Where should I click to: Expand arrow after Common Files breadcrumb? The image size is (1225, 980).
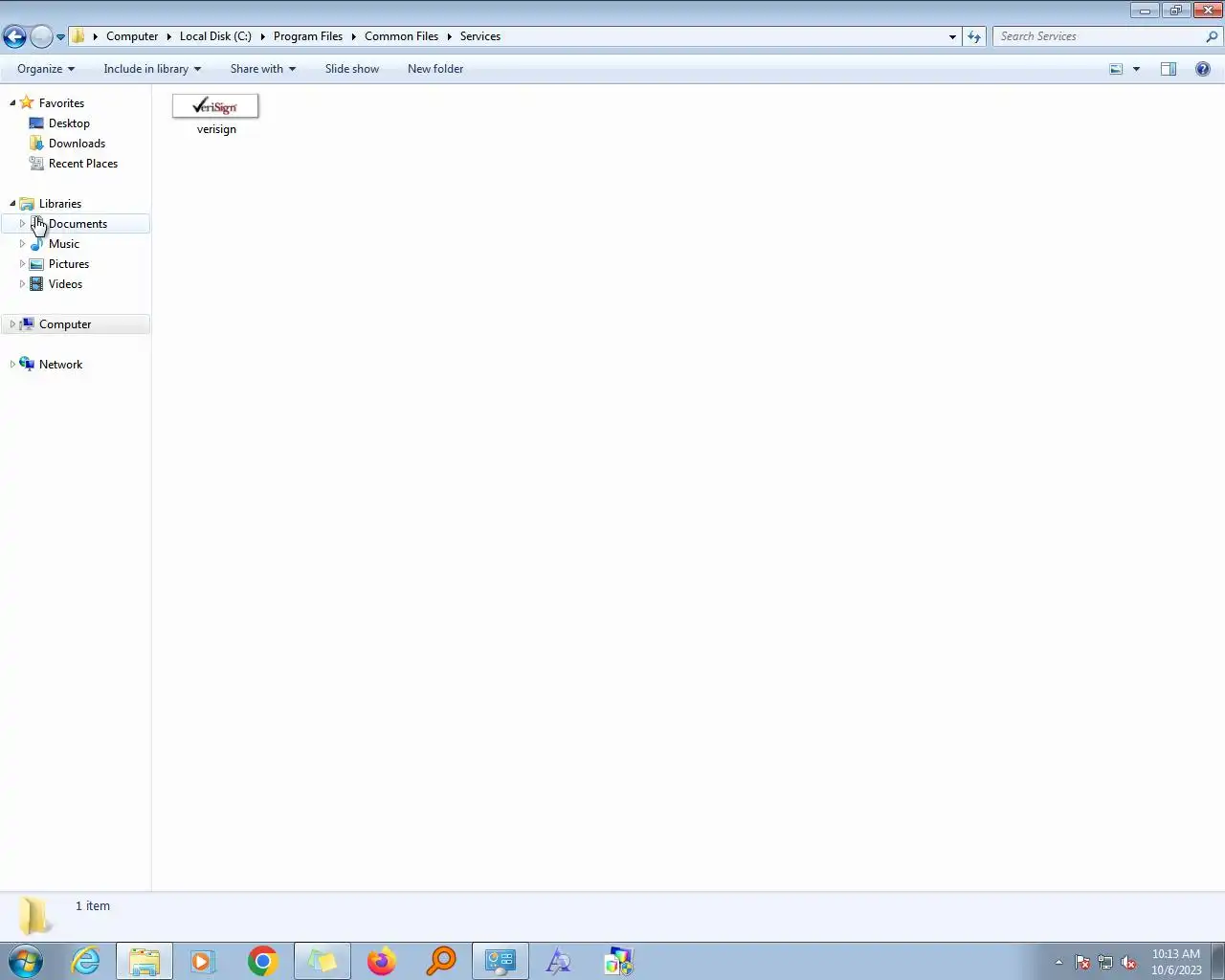pos(449,36)
